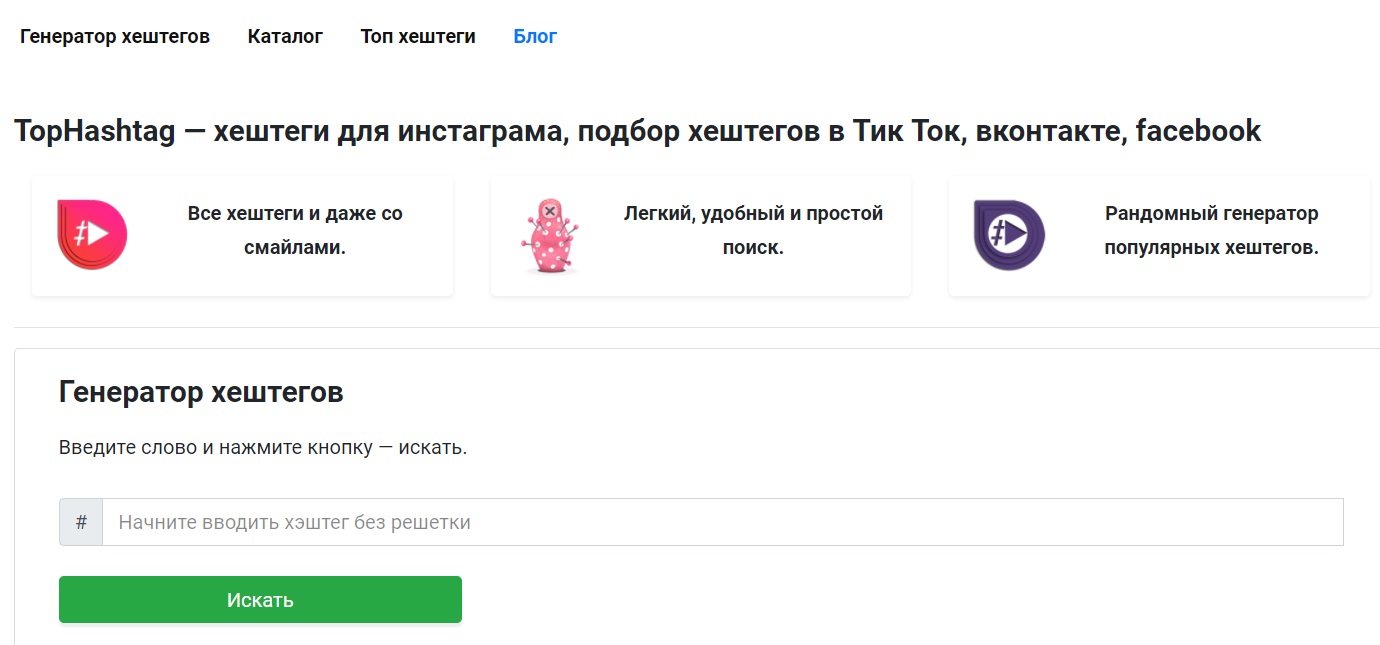Click the 'Генератор хештегов' section heading
This screenshot has width=1380, height=645.
201,392
